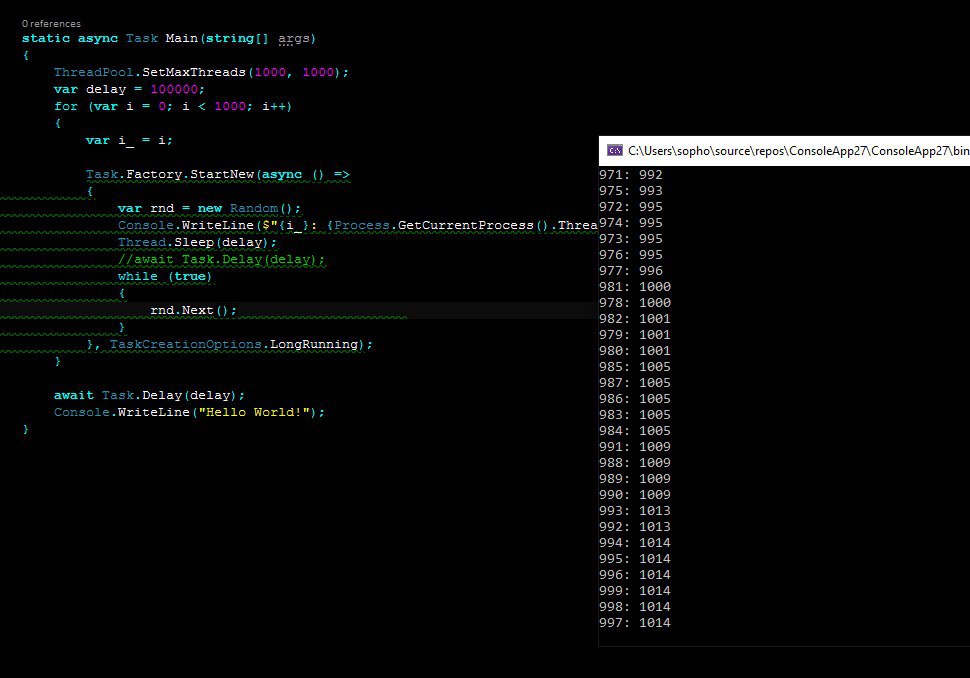The width and height of the screenshot is (970, 678).
Task: Click console output line '985: 1005'
Action: [x=635, y=367]
